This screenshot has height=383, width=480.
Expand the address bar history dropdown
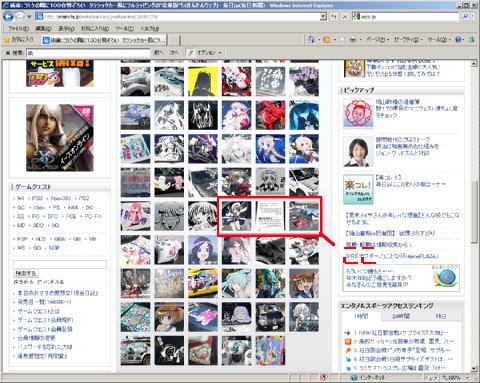(x=323, y=16)
